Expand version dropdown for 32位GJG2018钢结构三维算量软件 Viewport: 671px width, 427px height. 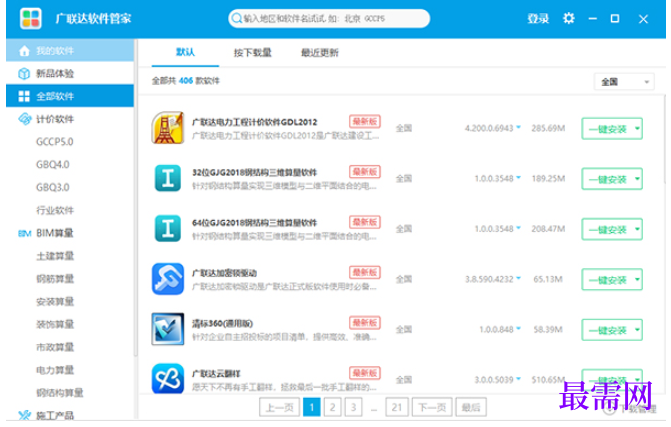[519, 178]
